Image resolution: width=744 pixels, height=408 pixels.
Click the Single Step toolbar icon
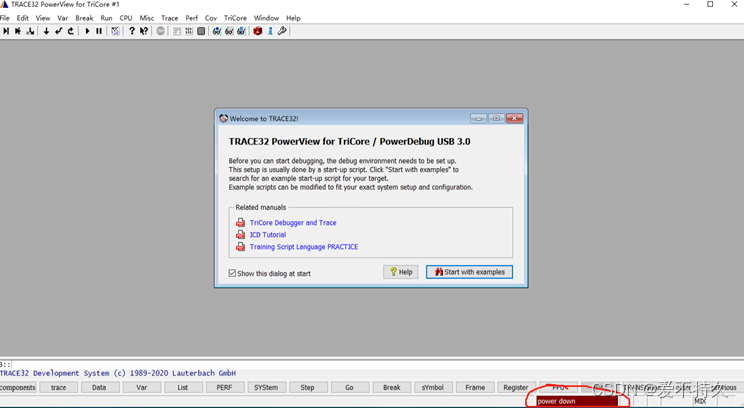pos(6,31)
